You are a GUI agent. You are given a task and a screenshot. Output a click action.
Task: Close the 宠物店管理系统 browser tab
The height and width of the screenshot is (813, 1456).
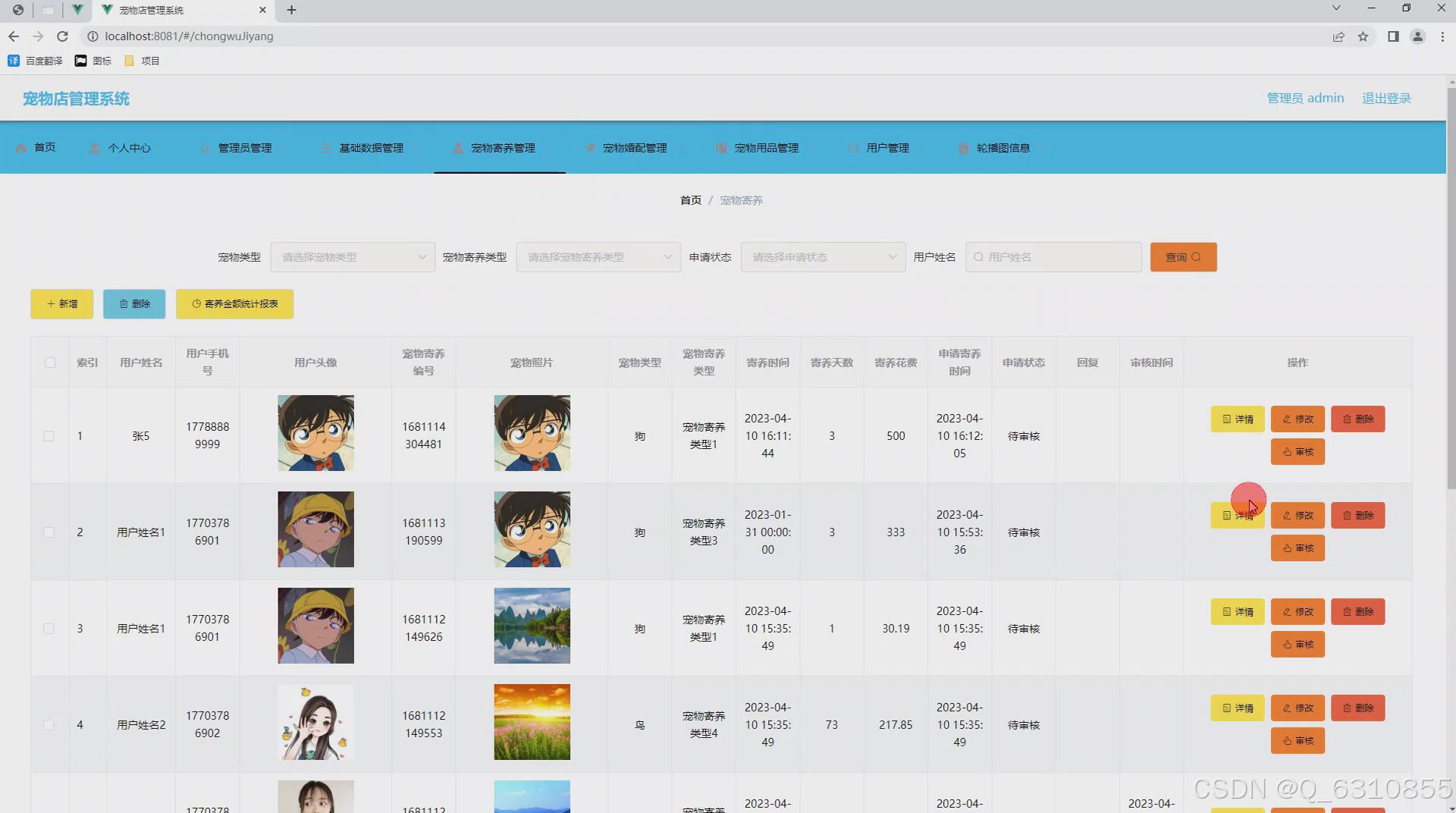(x=262, y=10)
